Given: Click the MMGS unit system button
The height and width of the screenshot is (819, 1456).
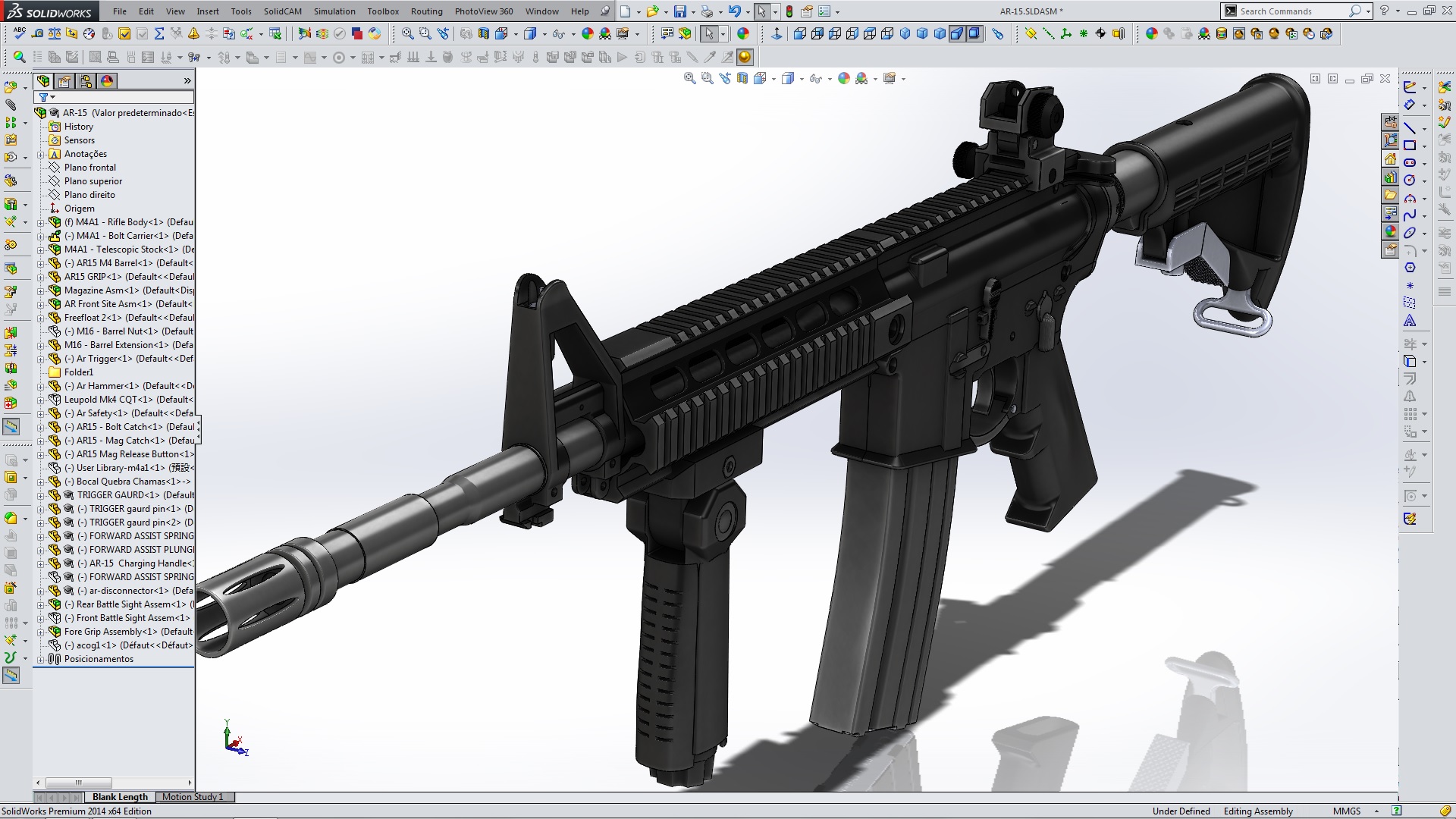Looking at the screenshot, I should click(1347, 811).
